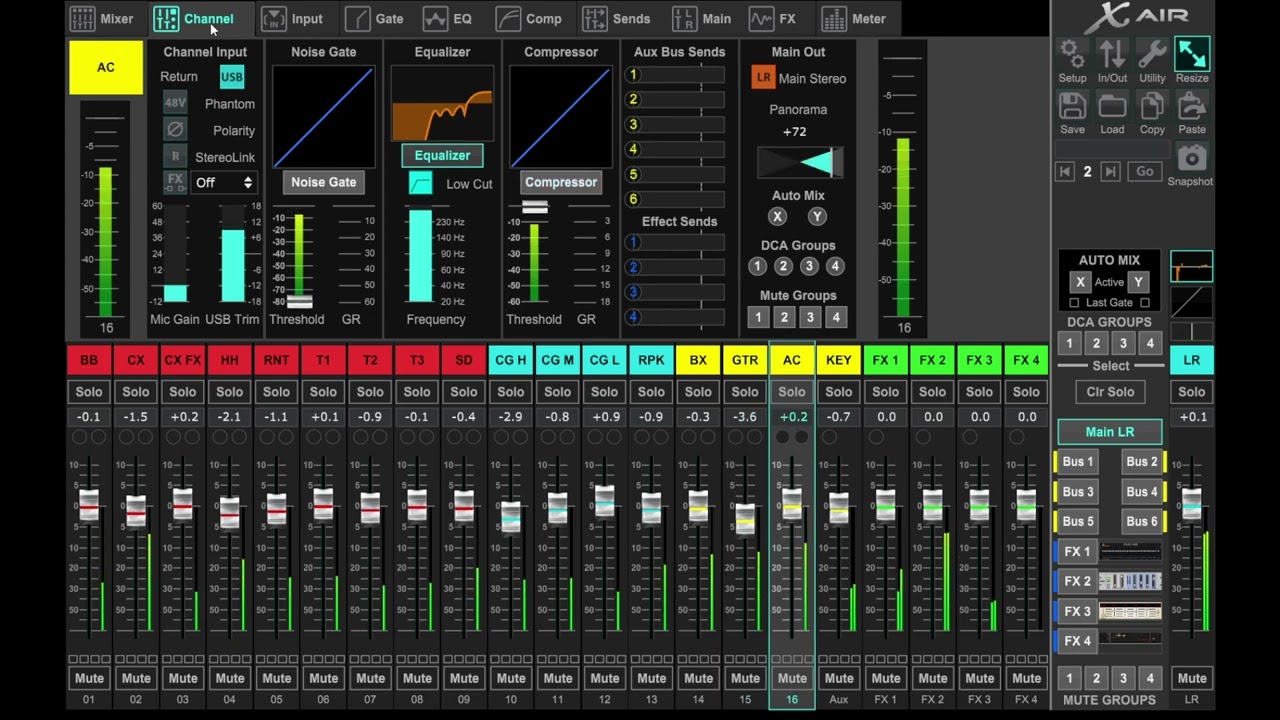Viewport: 1280px width, 720px height.
Task: Click the AC channel fader
Action: (x=792, y=504)
